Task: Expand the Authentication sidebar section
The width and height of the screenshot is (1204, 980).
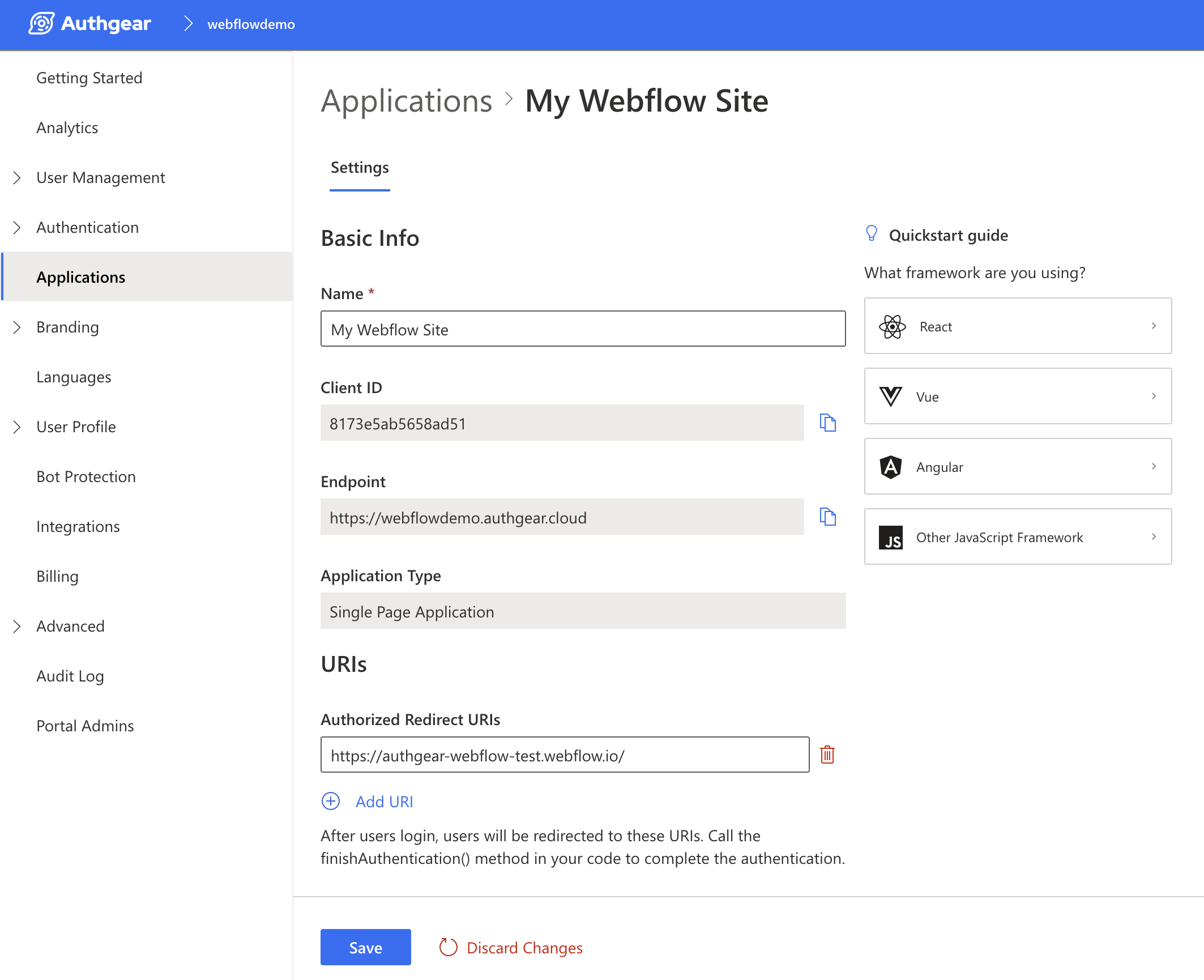Action: [17, 228]
